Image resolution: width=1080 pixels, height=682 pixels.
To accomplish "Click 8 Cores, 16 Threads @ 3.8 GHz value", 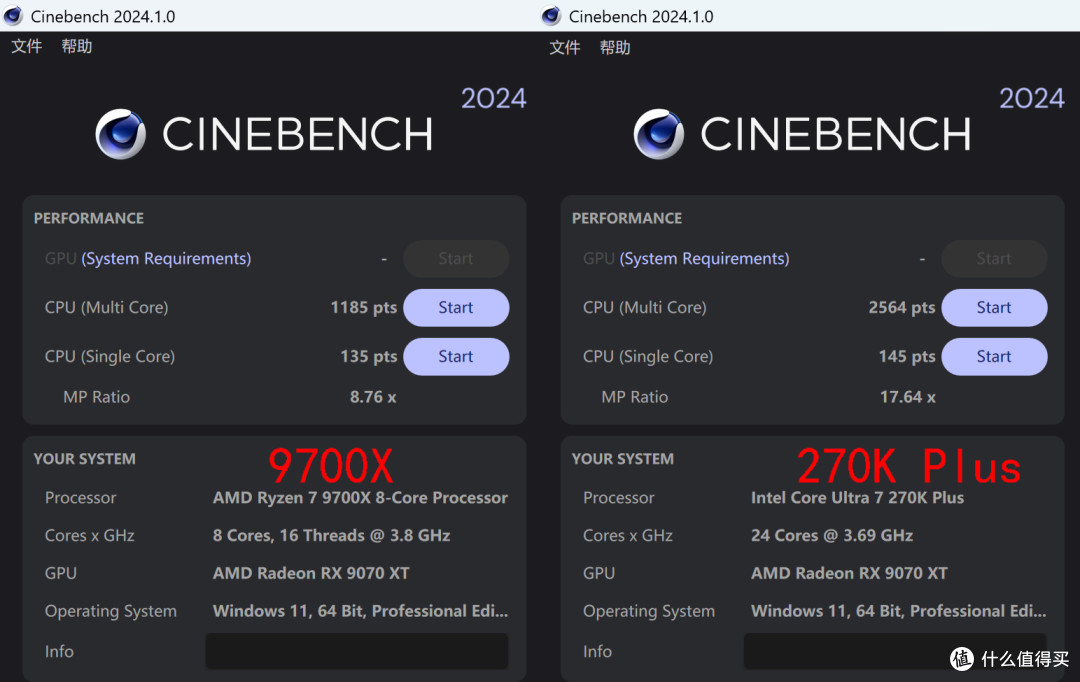I will click(331, 535).
